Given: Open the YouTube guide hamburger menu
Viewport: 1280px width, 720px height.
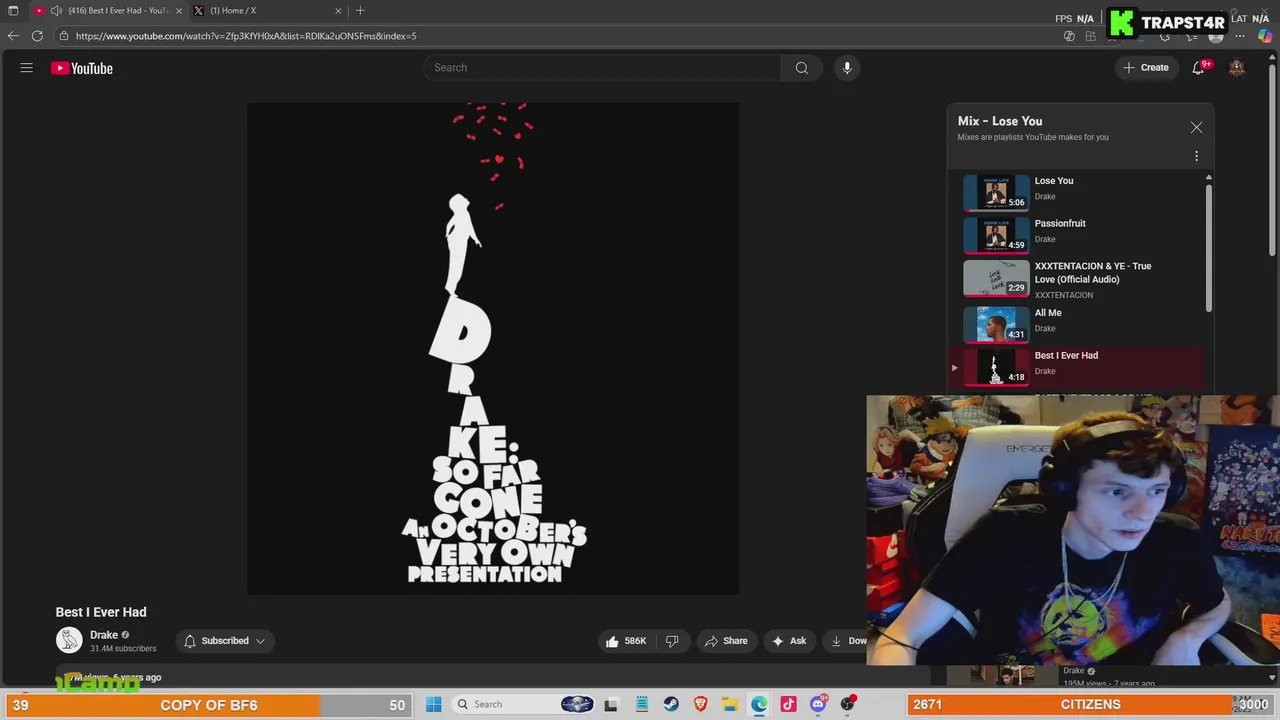Looking at the screenshot, I should [27, 68].
